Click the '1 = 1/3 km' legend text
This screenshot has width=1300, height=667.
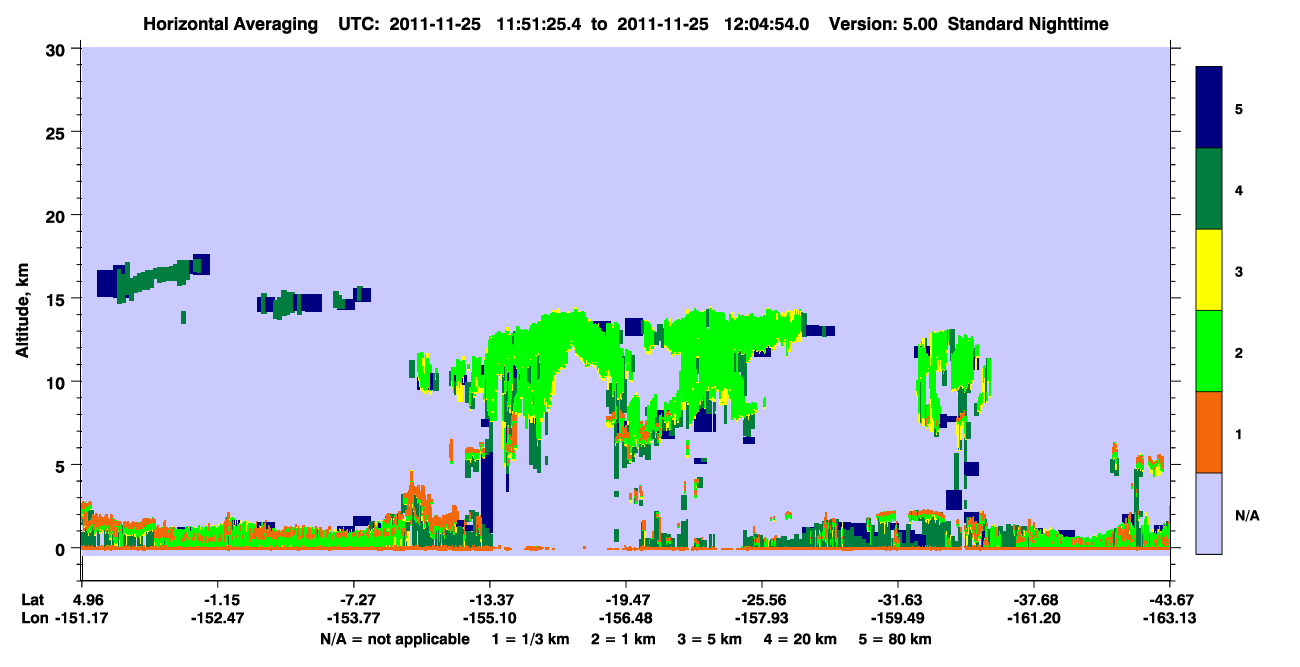point(529,639)
